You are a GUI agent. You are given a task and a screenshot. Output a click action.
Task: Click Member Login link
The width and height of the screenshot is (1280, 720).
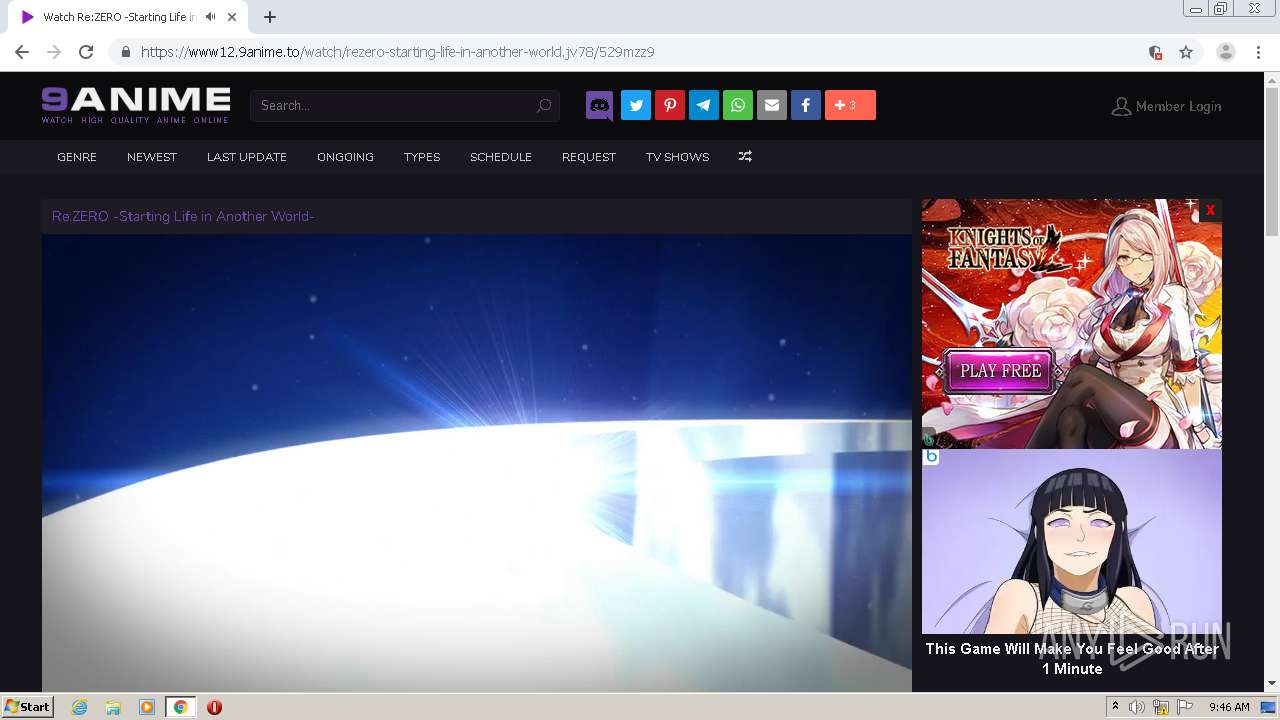1166,106
